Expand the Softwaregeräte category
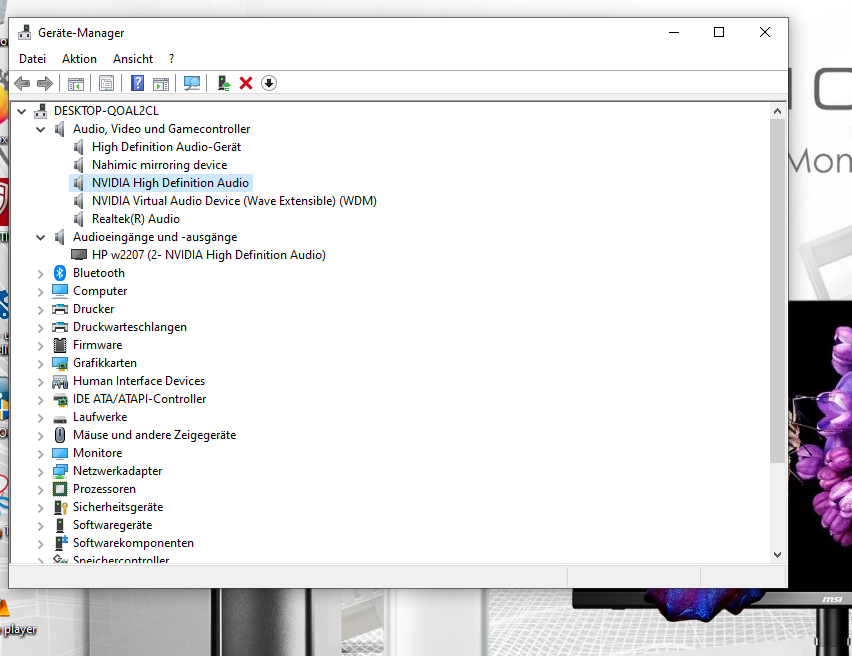The height and width of the screenshot is (656, 852). click(40, 526)
